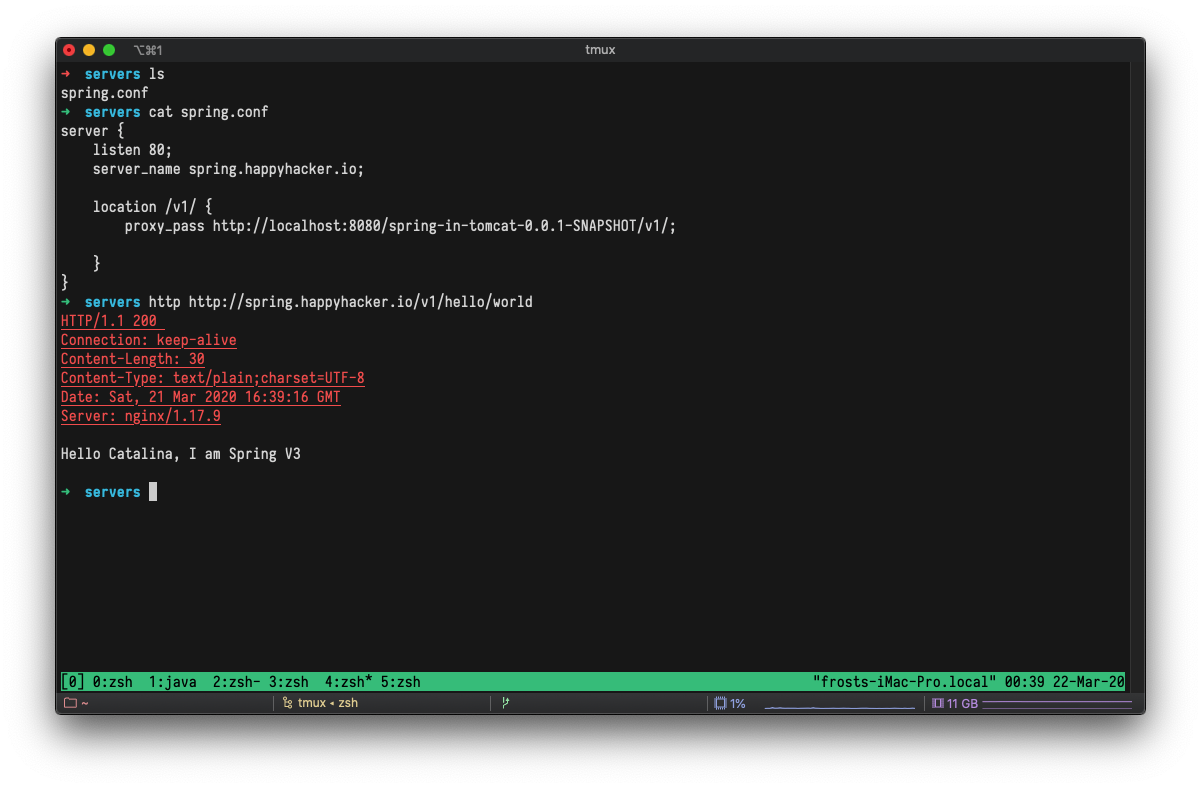Click the Server: nginx/1.17.9 header
This screenshot has width=1201, height=788.
pos(141,416)
